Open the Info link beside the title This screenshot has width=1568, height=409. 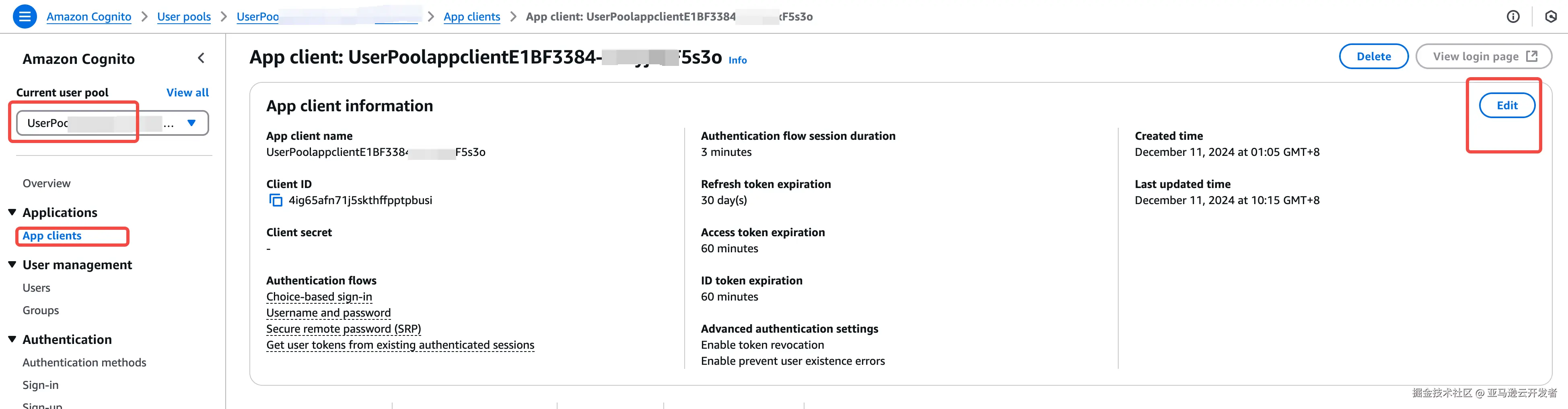tap(737, 60)
